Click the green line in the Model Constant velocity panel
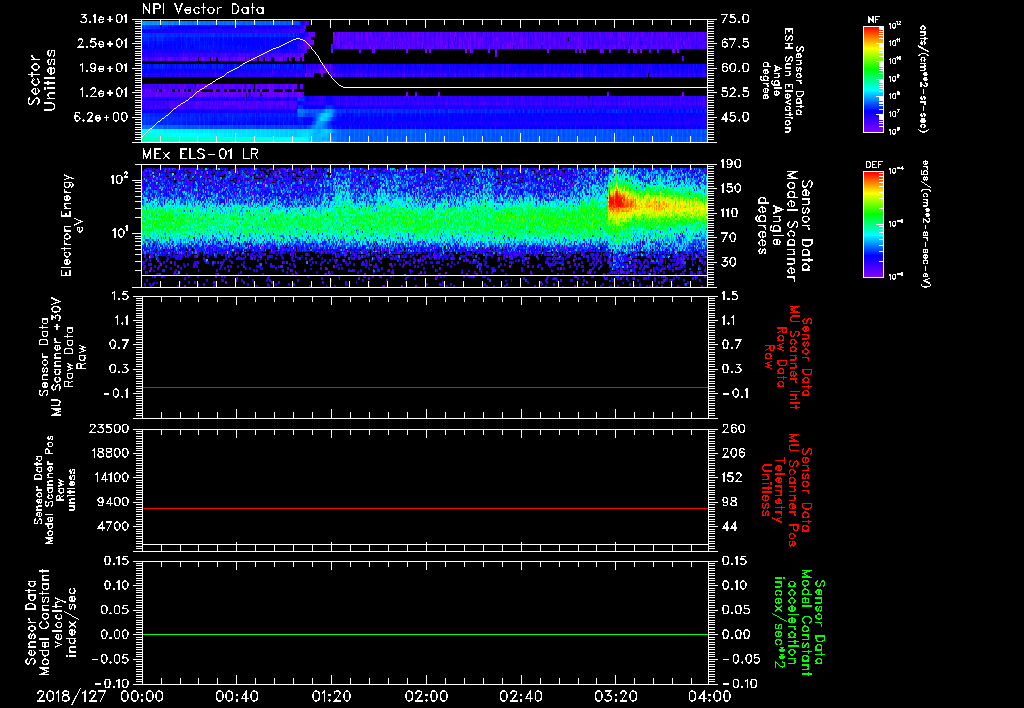 click(424, 634)
